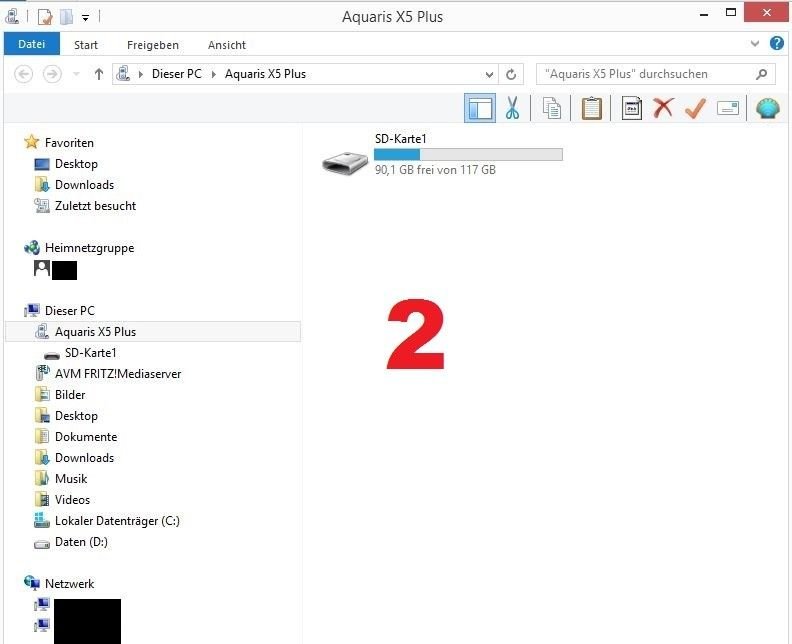
Task: Click the Forward arrow button
Action: pyautogui.click(x=52, y=74)
